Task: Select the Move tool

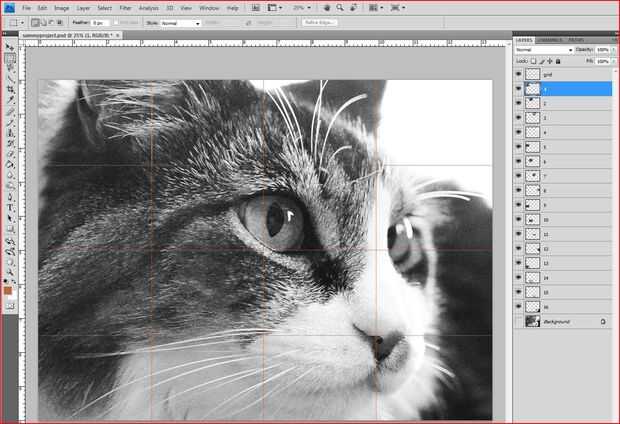Action: 10,47
